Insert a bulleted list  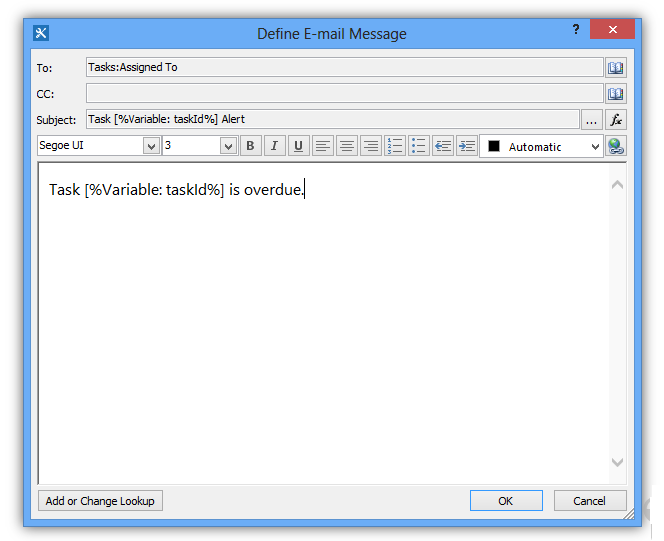[x=419, y=146]
